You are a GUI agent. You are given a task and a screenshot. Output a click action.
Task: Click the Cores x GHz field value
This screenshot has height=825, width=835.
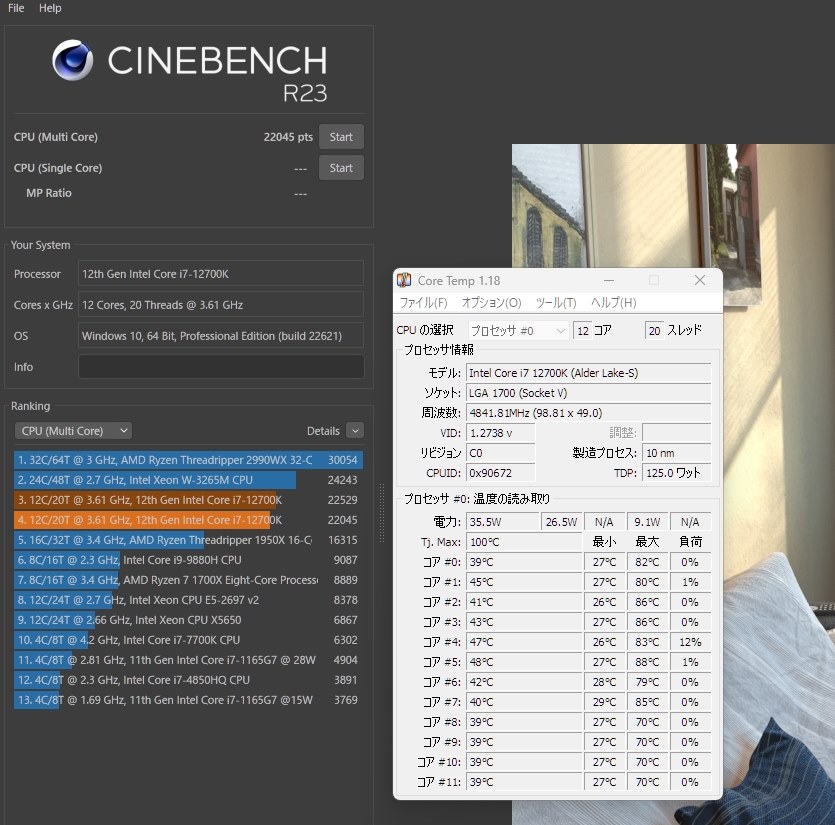[x=221, y=305]
